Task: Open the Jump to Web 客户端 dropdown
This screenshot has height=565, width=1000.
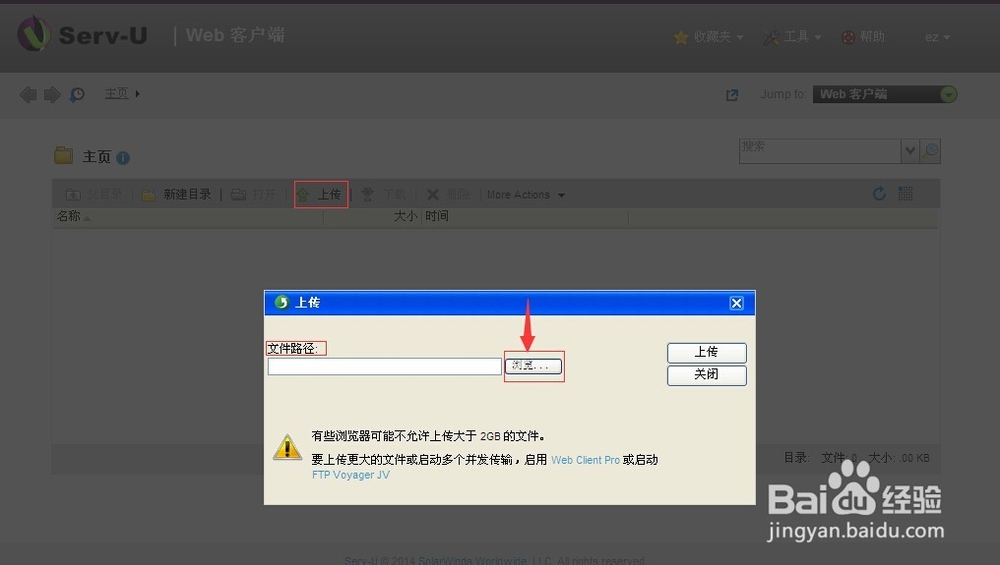Action: coord(885,94)
